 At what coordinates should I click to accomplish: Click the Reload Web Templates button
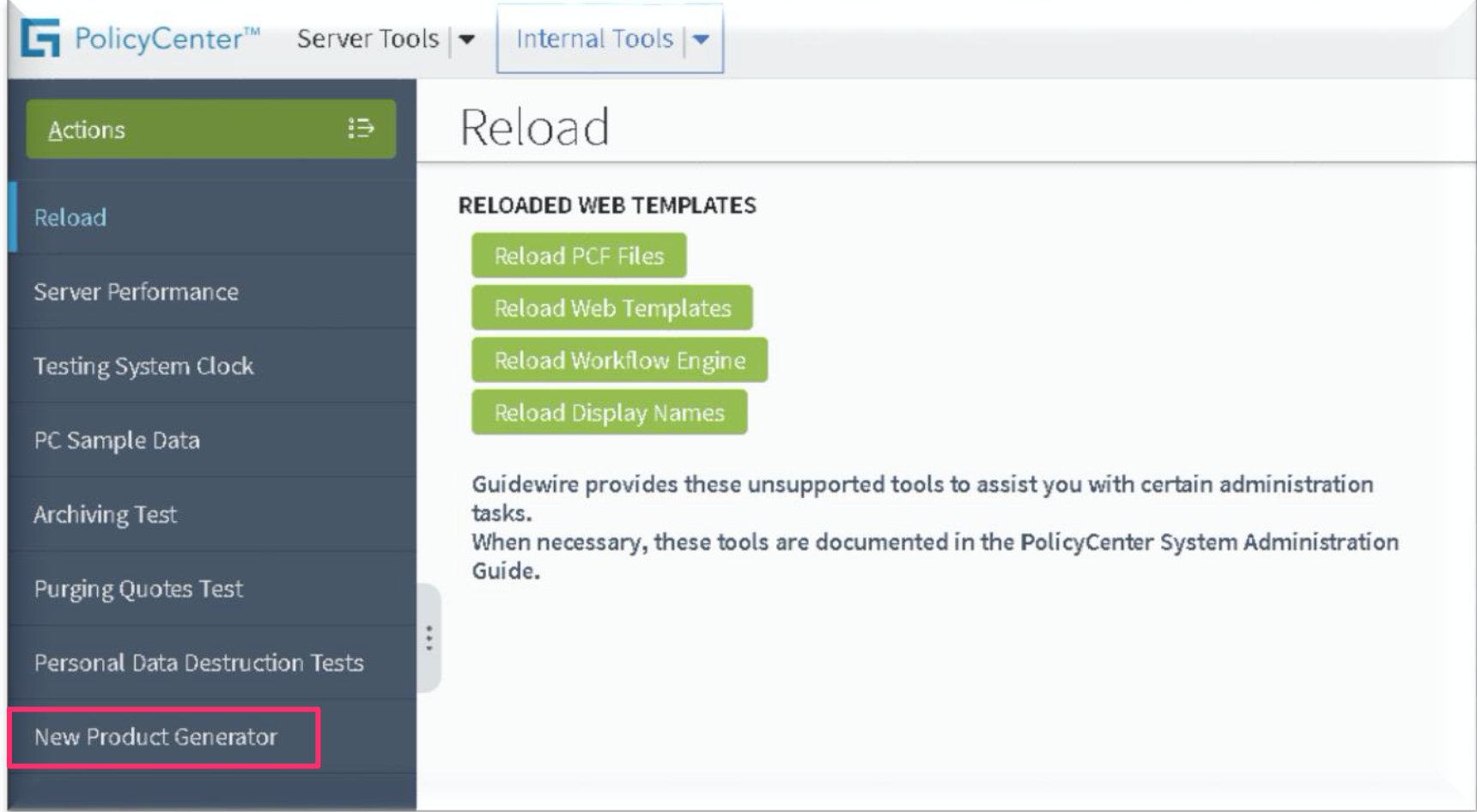pyautogui.click(x=611, y=308)
